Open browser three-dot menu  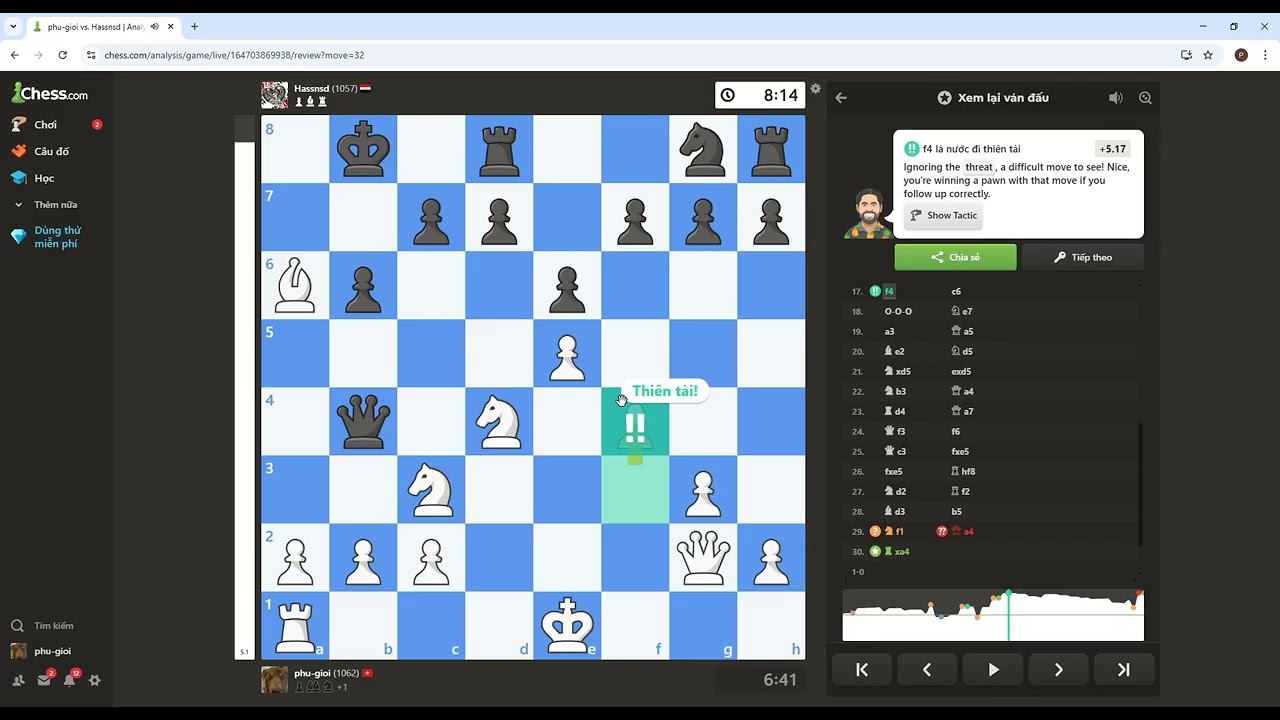point(1266,55)
